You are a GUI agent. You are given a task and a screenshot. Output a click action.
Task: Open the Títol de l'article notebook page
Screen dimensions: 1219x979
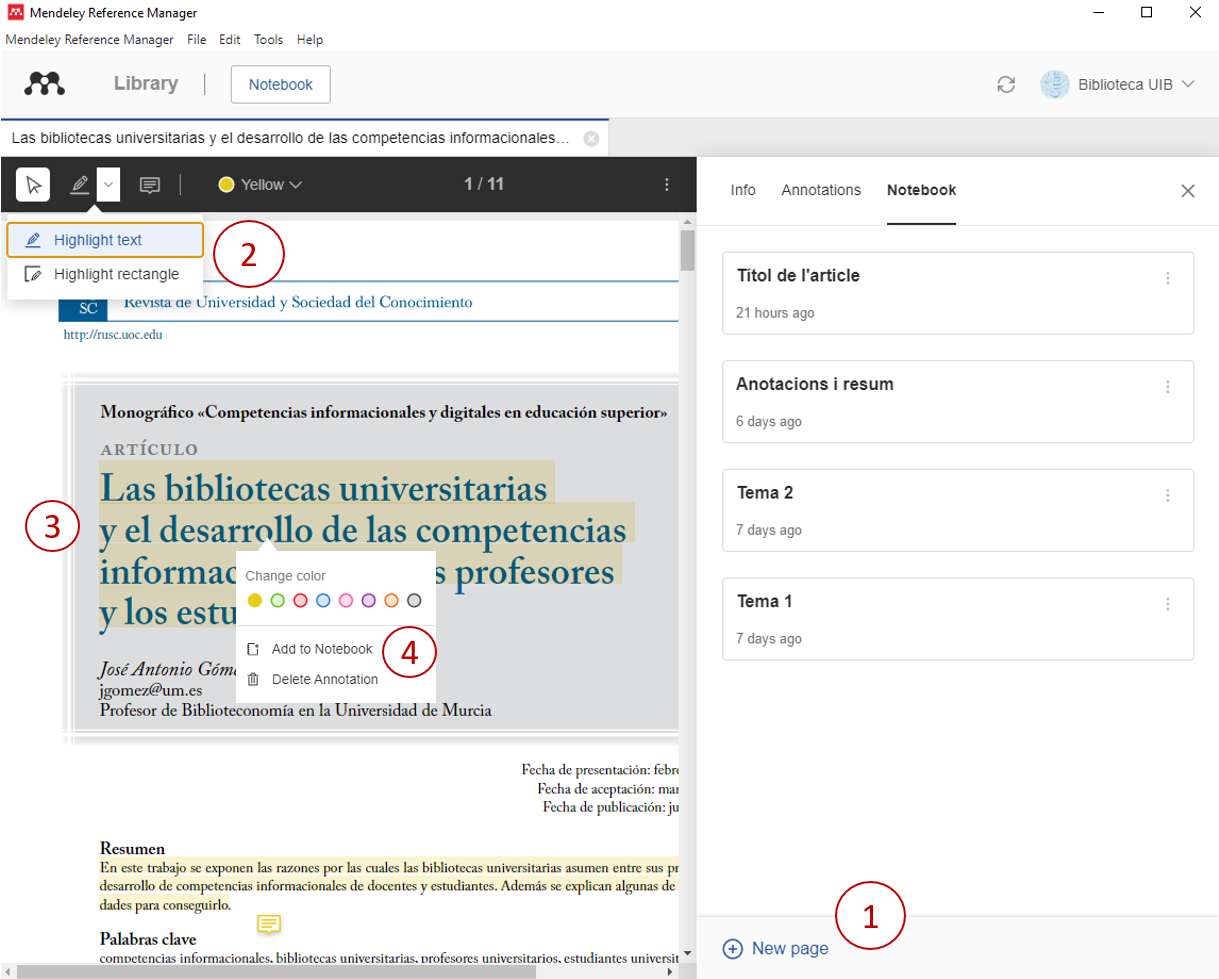[x=958, y=293]
